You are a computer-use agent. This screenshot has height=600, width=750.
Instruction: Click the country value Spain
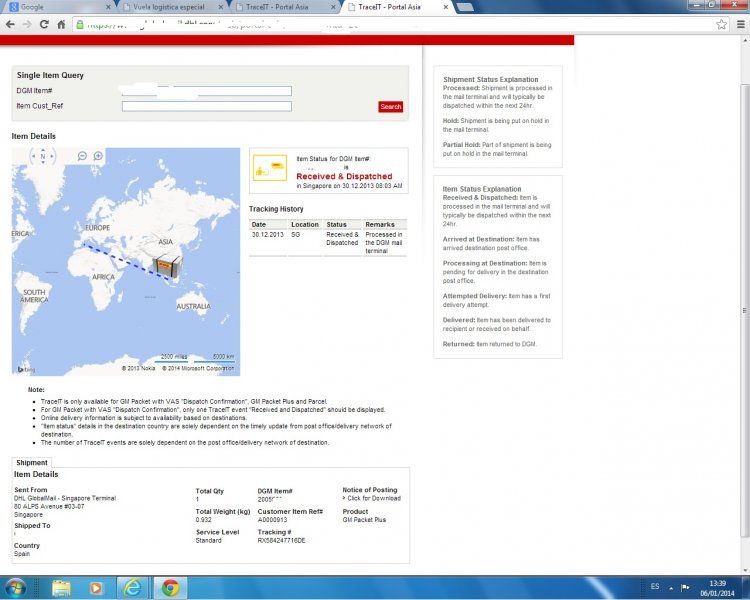22,554
